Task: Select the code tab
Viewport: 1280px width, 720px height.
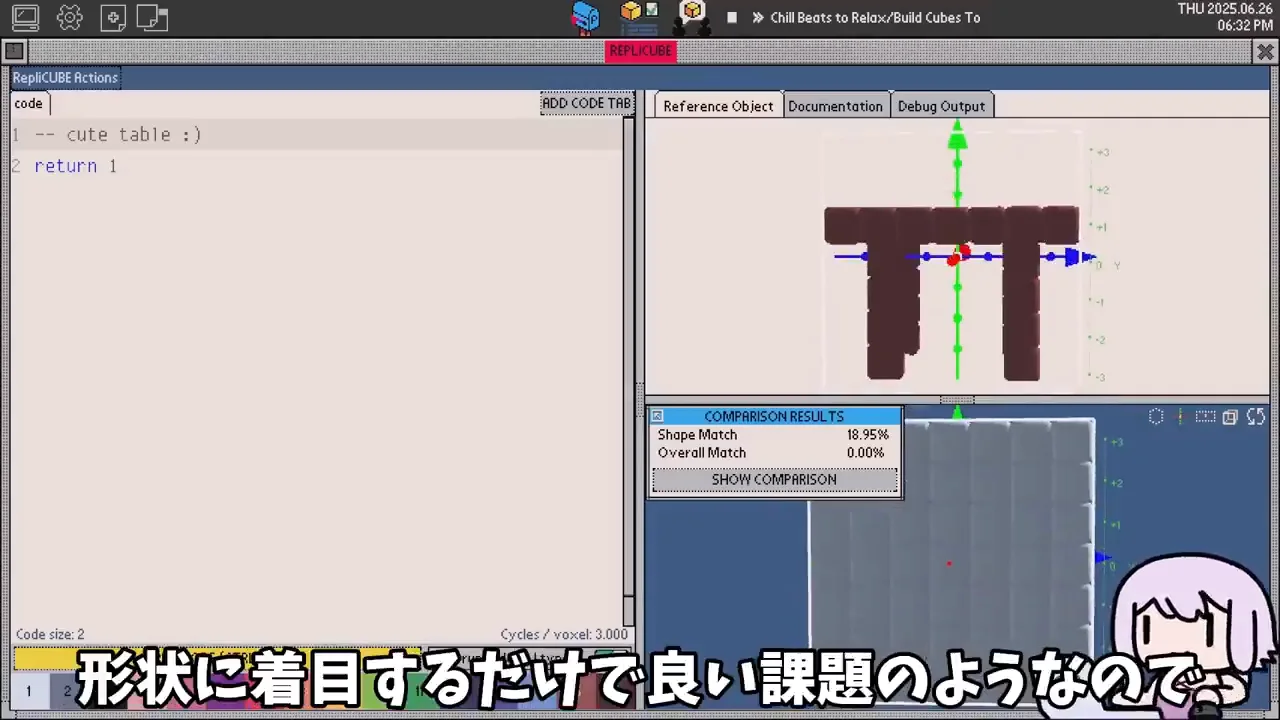Action: tap(29, 103)
